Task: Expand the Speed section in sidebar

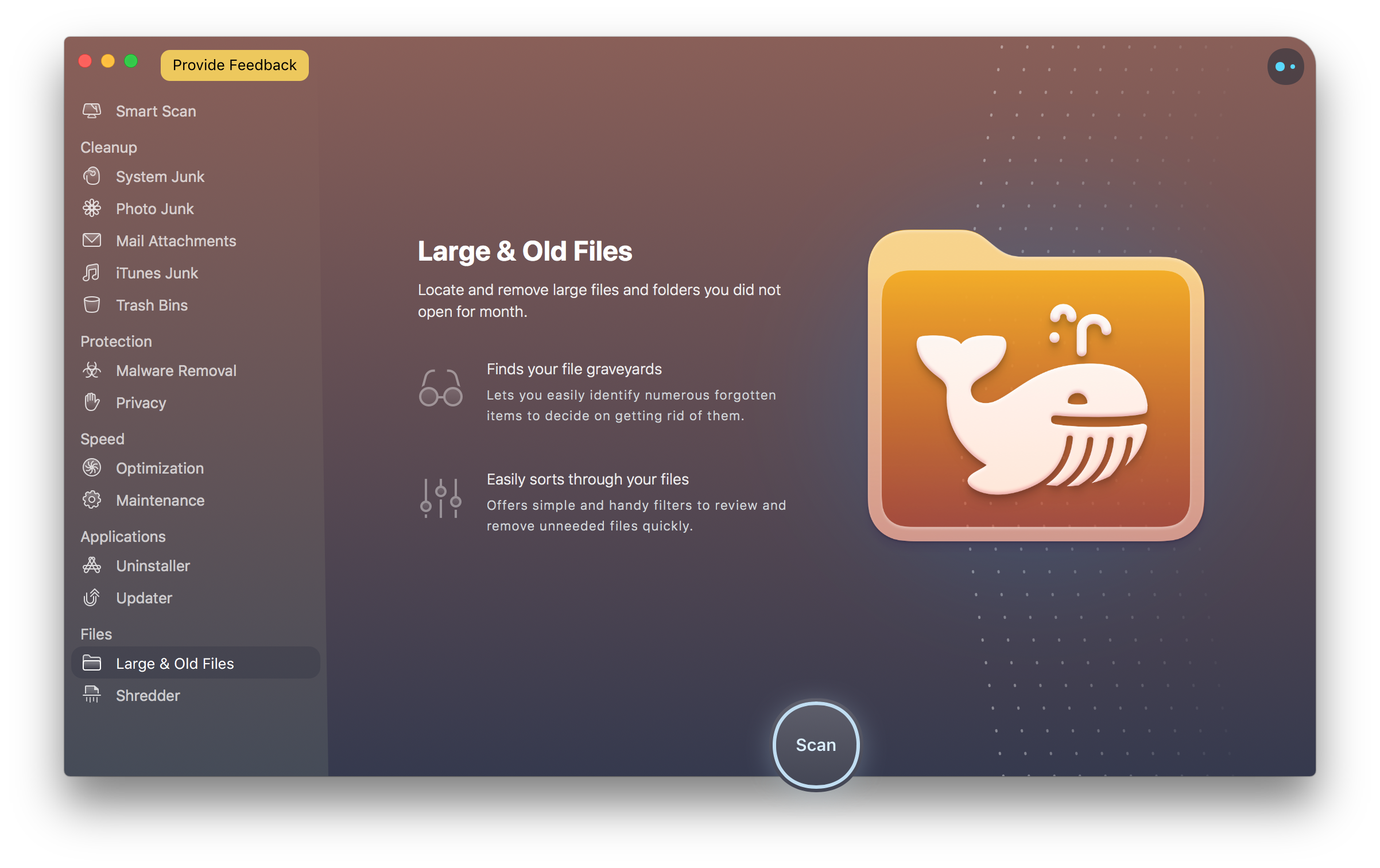Action: pyautogui.click(x=102, y=438)
